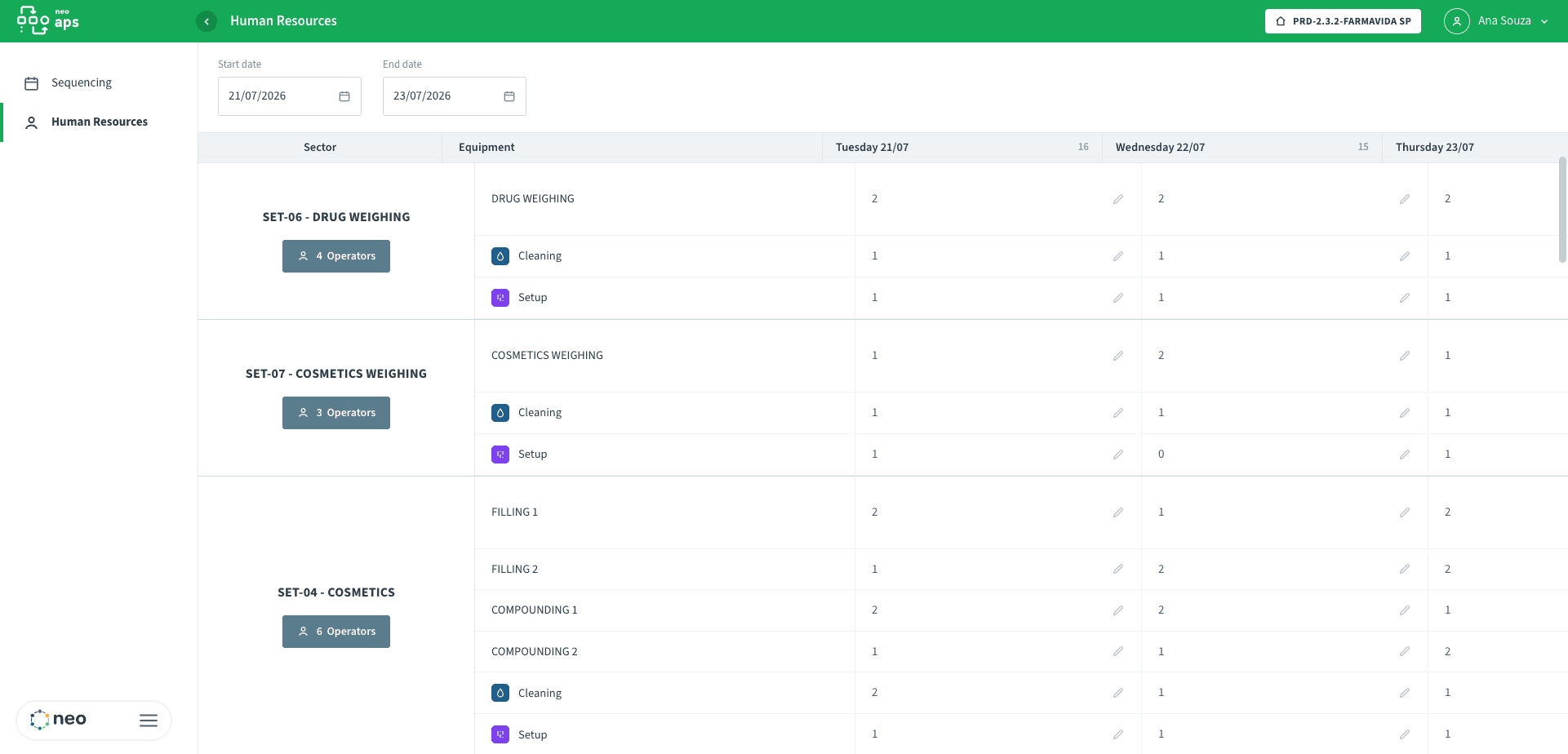Click the Sector column header
The image size is (1568, 754).
click(320, 148)
